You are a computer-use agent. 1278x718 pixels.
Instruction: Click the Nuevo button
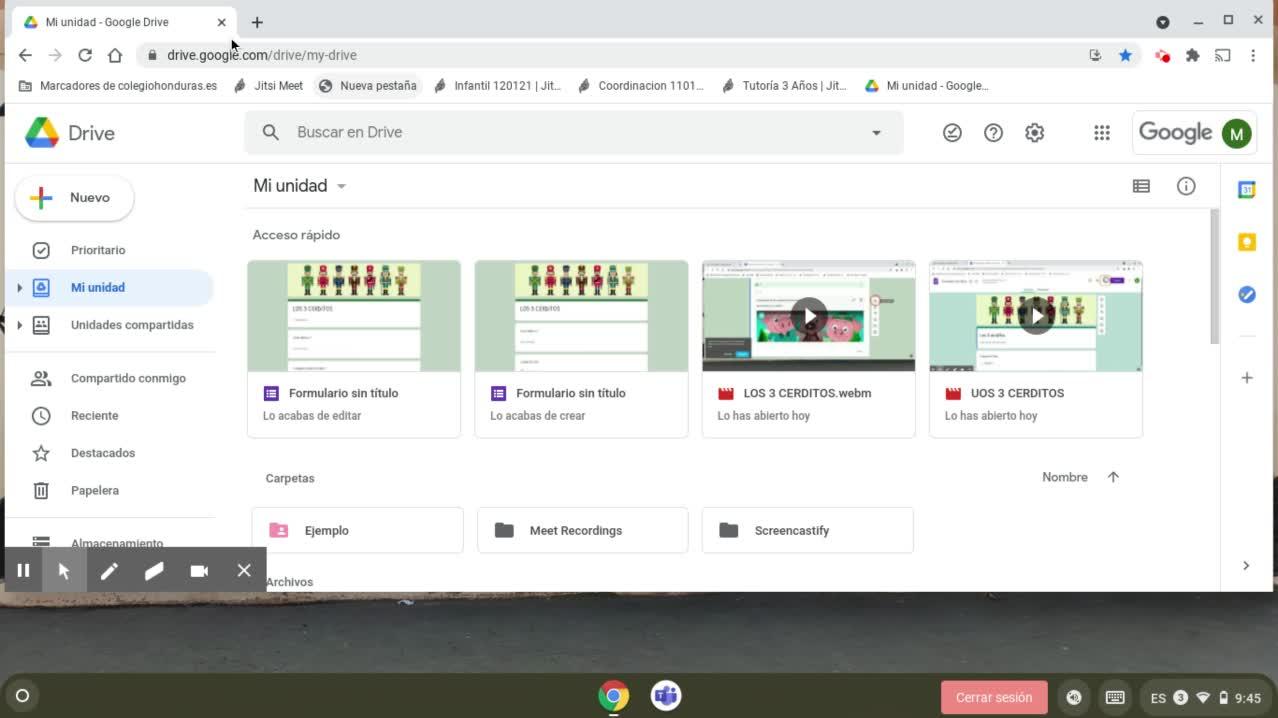point(74,198)
